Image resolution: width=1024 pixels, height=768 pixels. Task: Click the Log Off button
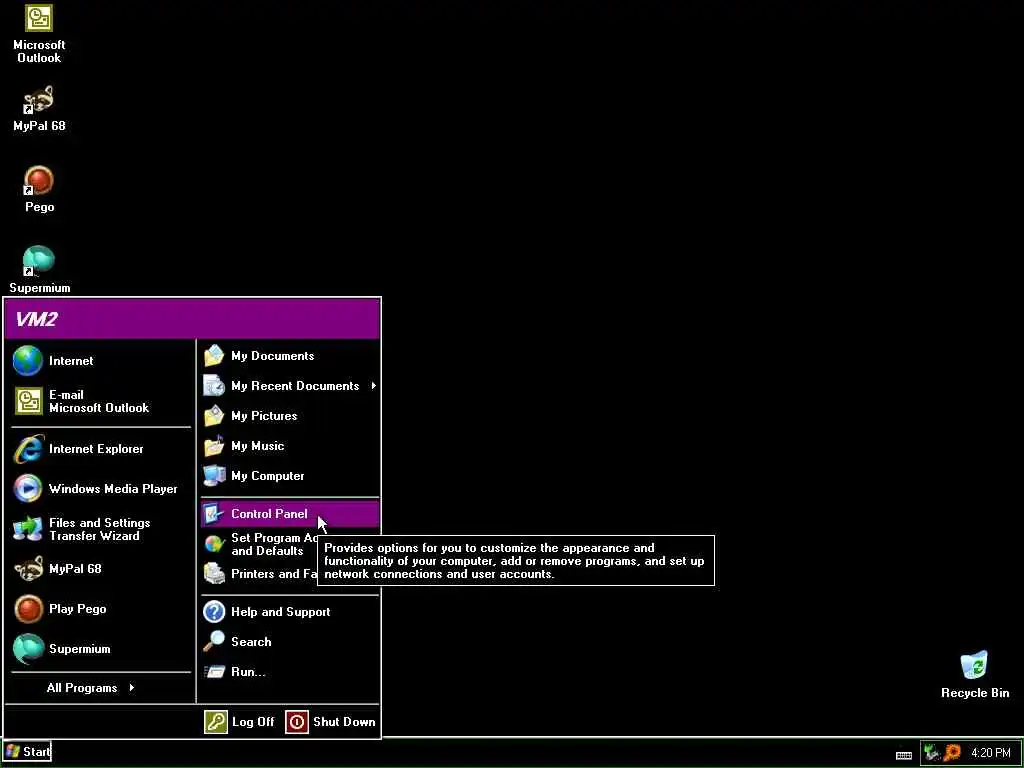240,722
